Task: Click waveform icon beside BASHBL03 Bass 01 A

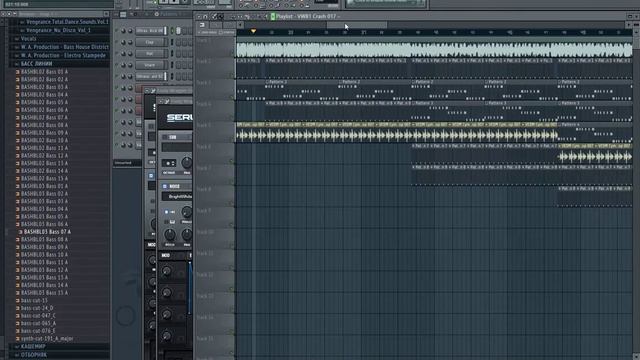Action: coord(18,186)
